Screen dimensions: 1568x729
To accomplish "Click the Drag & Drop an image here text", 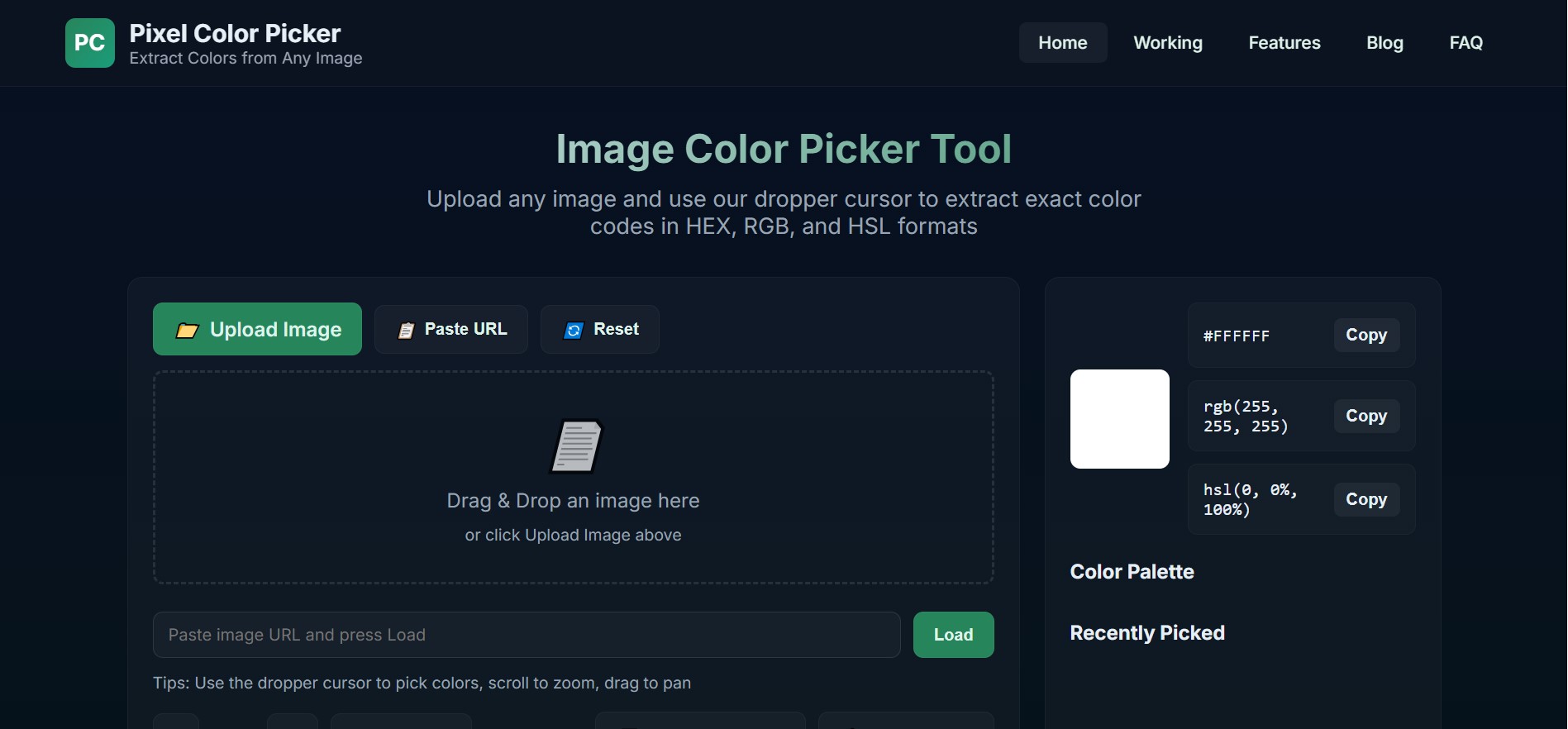I will click(573, 501).
